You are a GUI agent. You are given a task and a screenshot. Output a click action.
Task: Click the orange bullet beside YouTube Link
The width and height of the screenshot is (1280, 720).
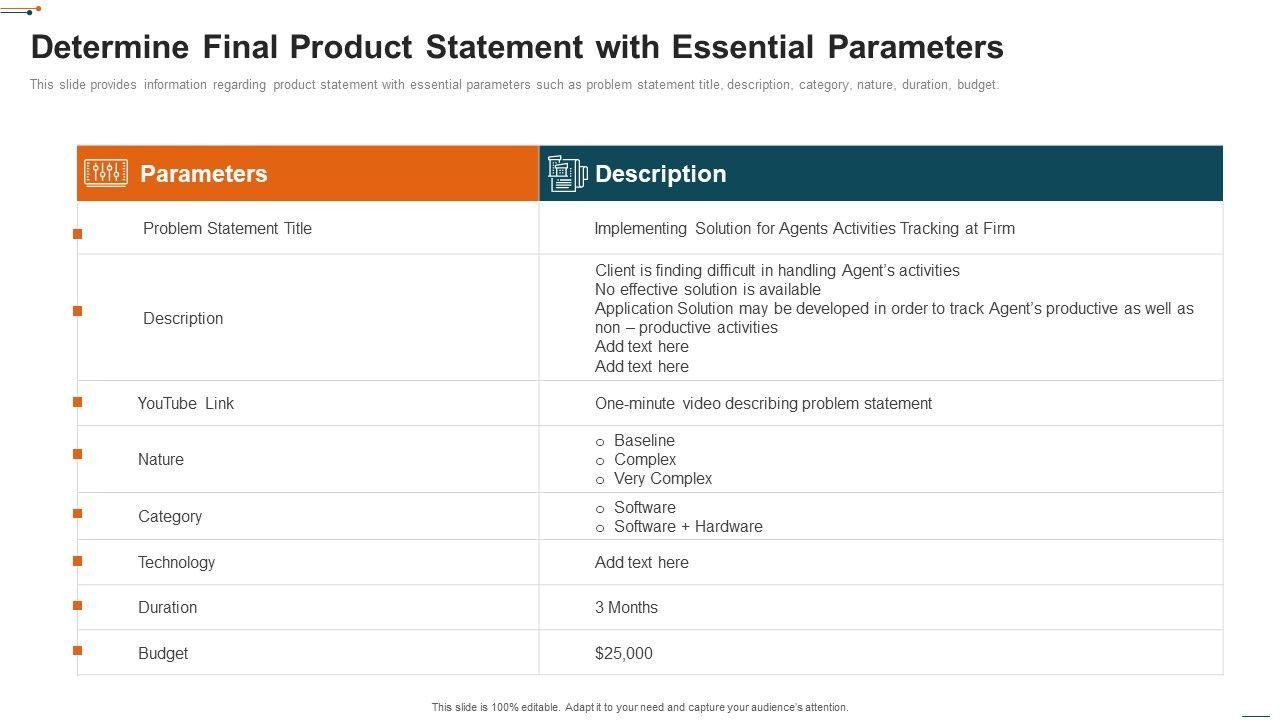point(77,402)
